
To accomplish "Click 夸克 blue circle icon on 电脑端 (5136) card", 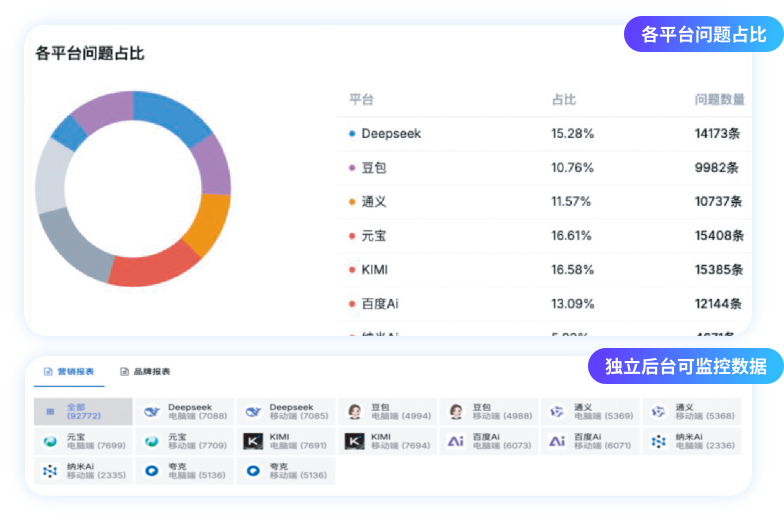I will click(x=152, y=470).
